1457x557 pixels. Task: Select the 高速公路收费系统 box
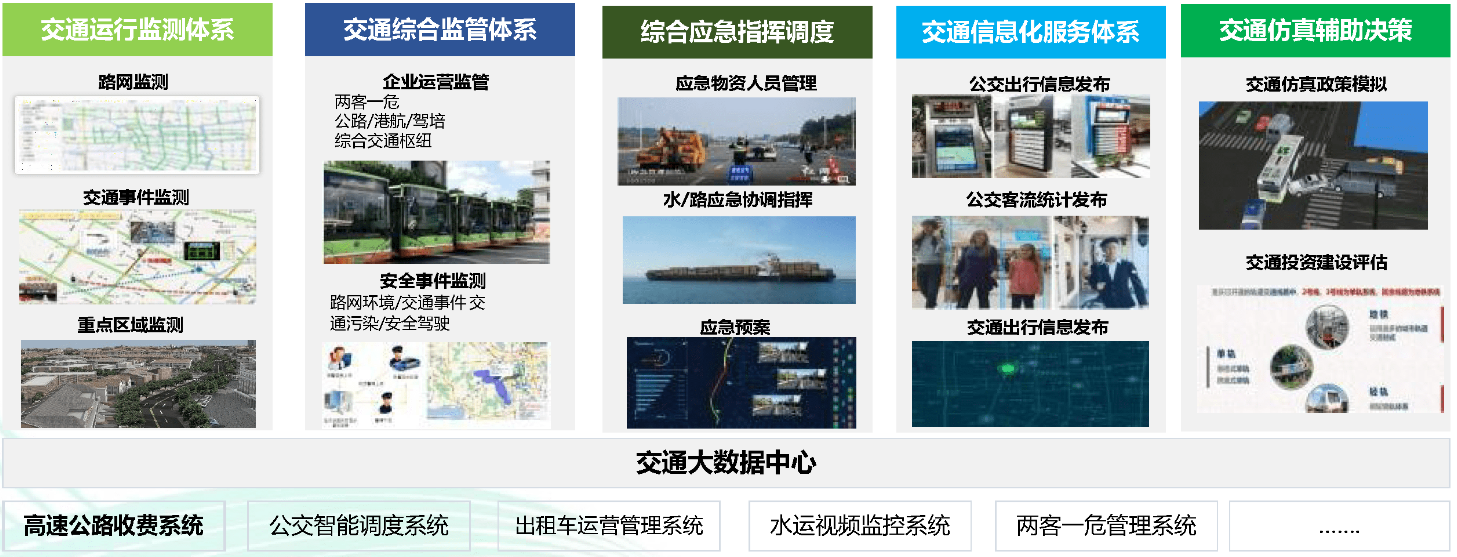coord(113,525)
